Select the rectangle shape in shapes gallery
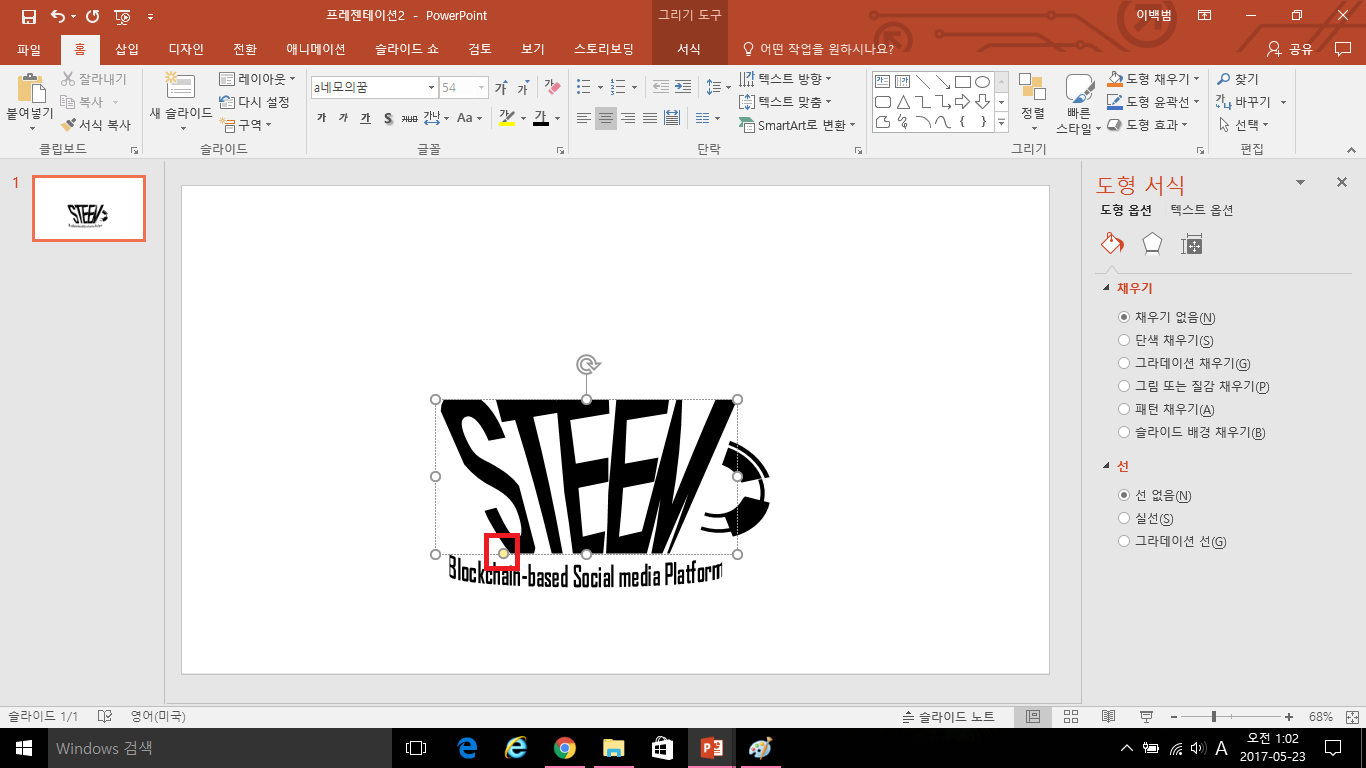The height and width of the screenshot is (768, 1366). [962, 81]
